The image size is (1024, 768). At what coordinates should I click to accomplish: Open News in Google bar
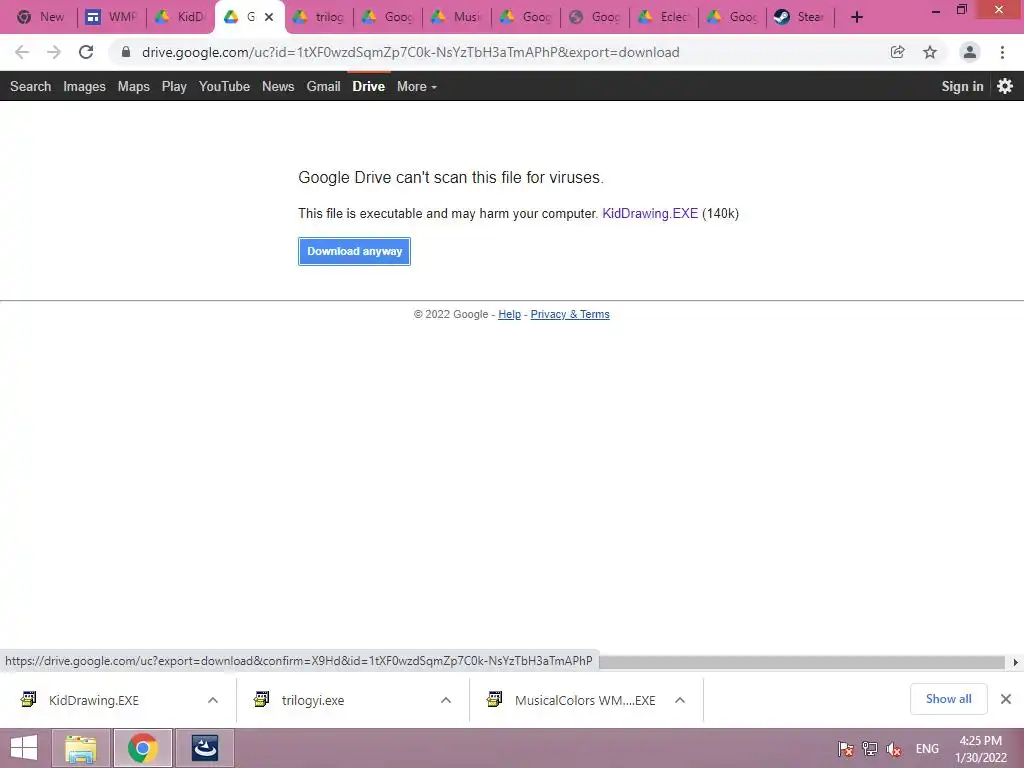(x=278, y=86)
